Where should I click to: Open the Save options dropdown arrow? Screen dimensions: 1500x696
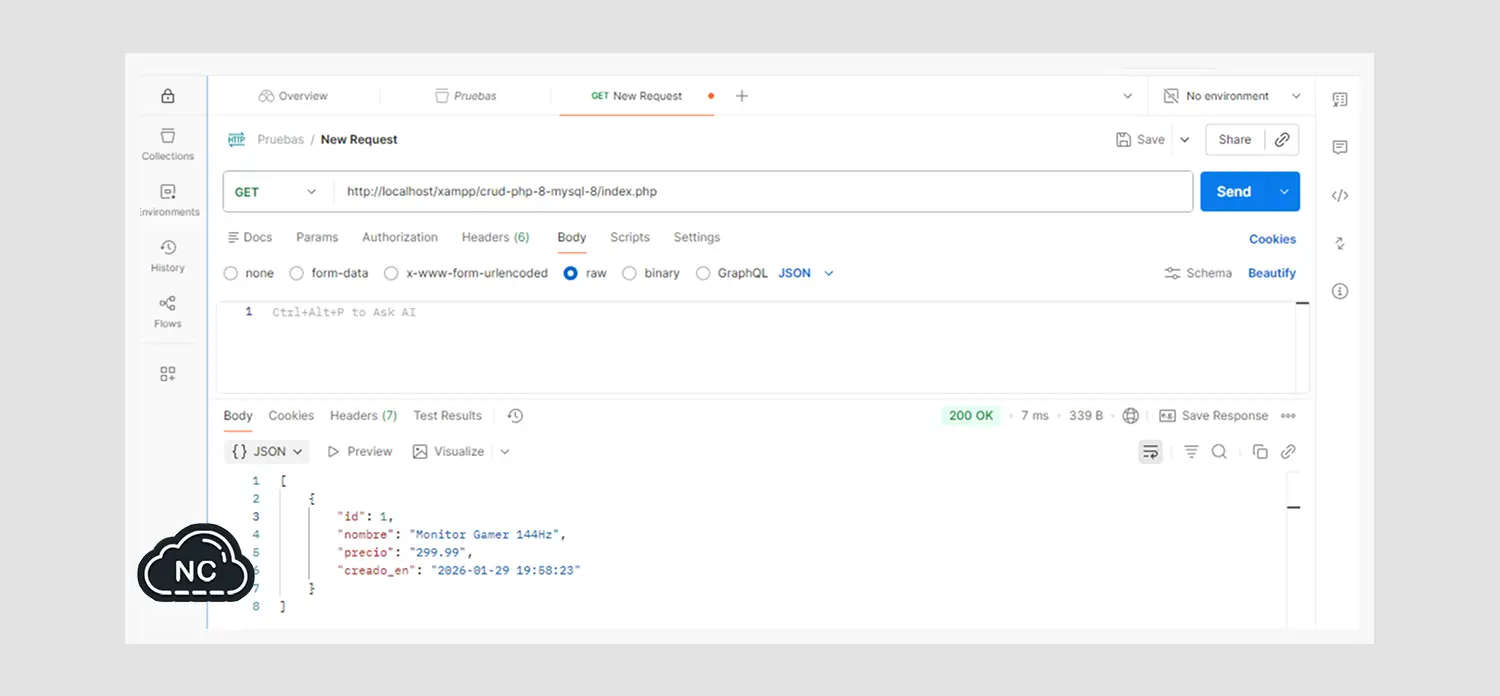coord(1185,140)
